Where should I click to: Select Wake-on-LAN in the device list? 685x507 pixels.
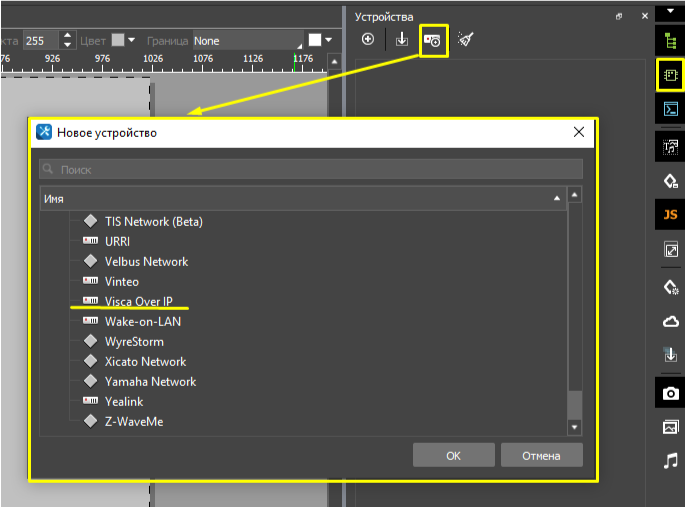pos(142,322)
